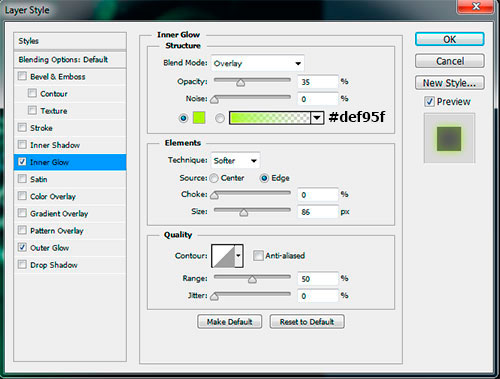500x379 pixels.
Task: Enable the Pattern Overlay checkbox
Action: [22, 230]
